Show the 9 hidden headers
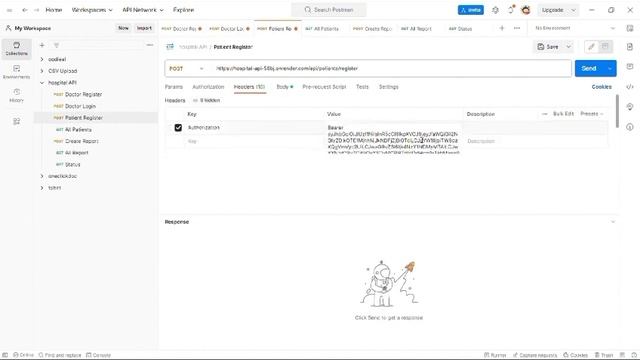The height and width of the screenshot is (360, 640). coord(207,100)
